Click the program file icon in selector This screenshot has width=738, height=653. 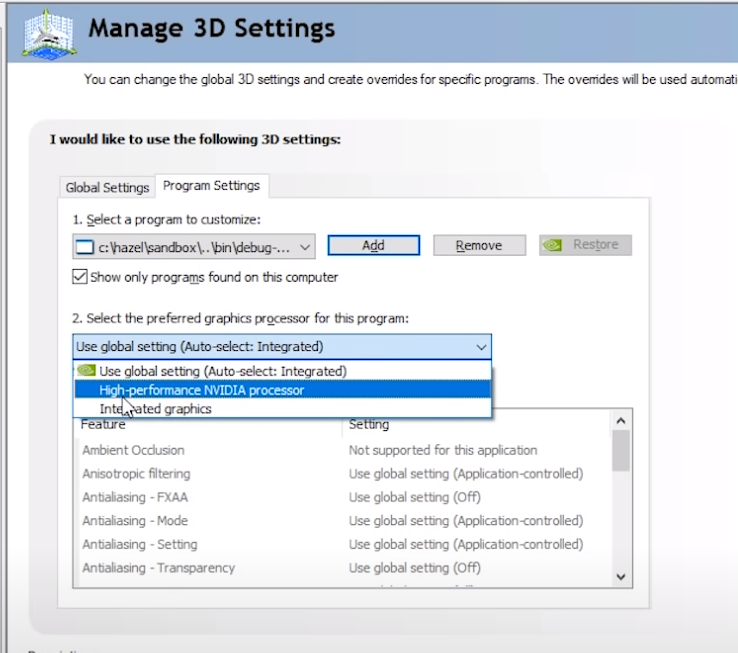pos(85,247)
